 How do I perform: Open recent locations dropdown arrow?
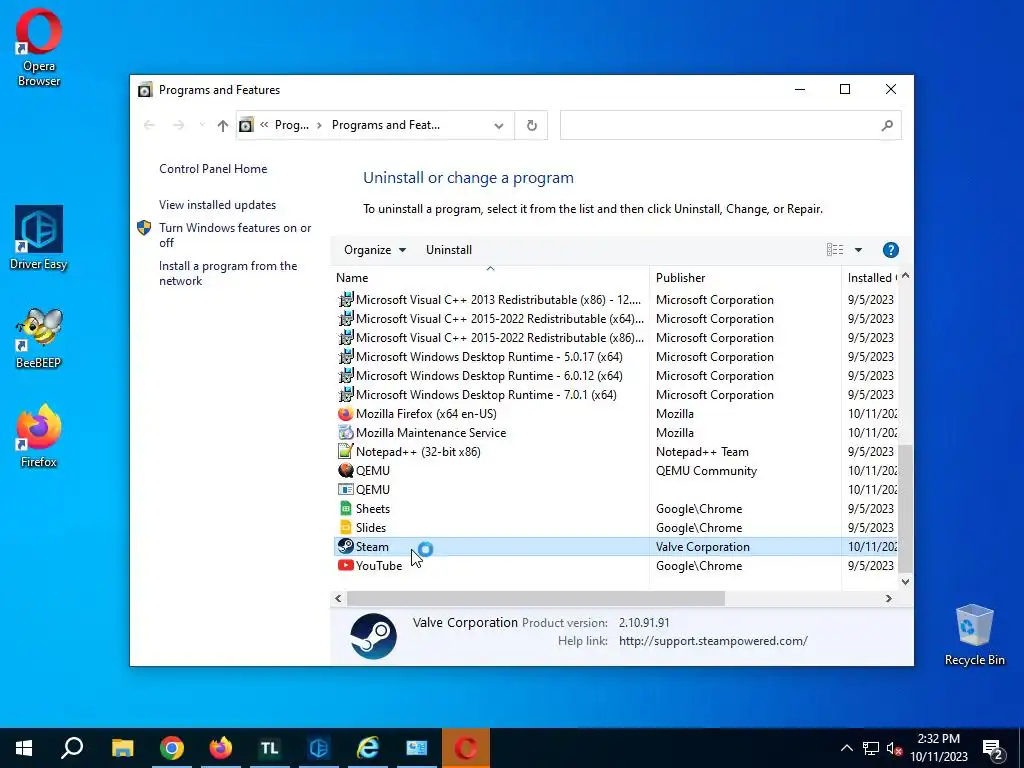[x=202, y=125]
